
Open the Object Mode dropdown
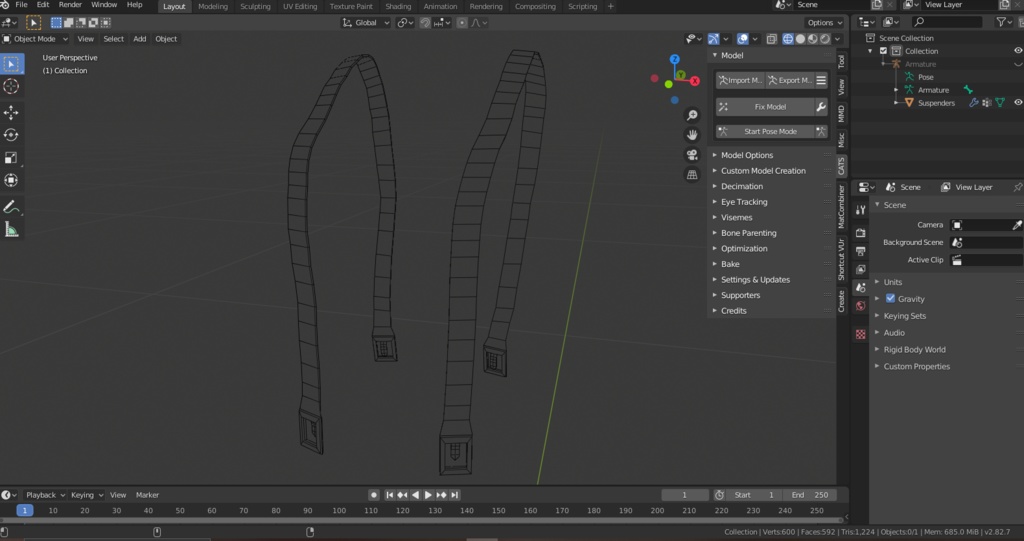click(36, 39)
